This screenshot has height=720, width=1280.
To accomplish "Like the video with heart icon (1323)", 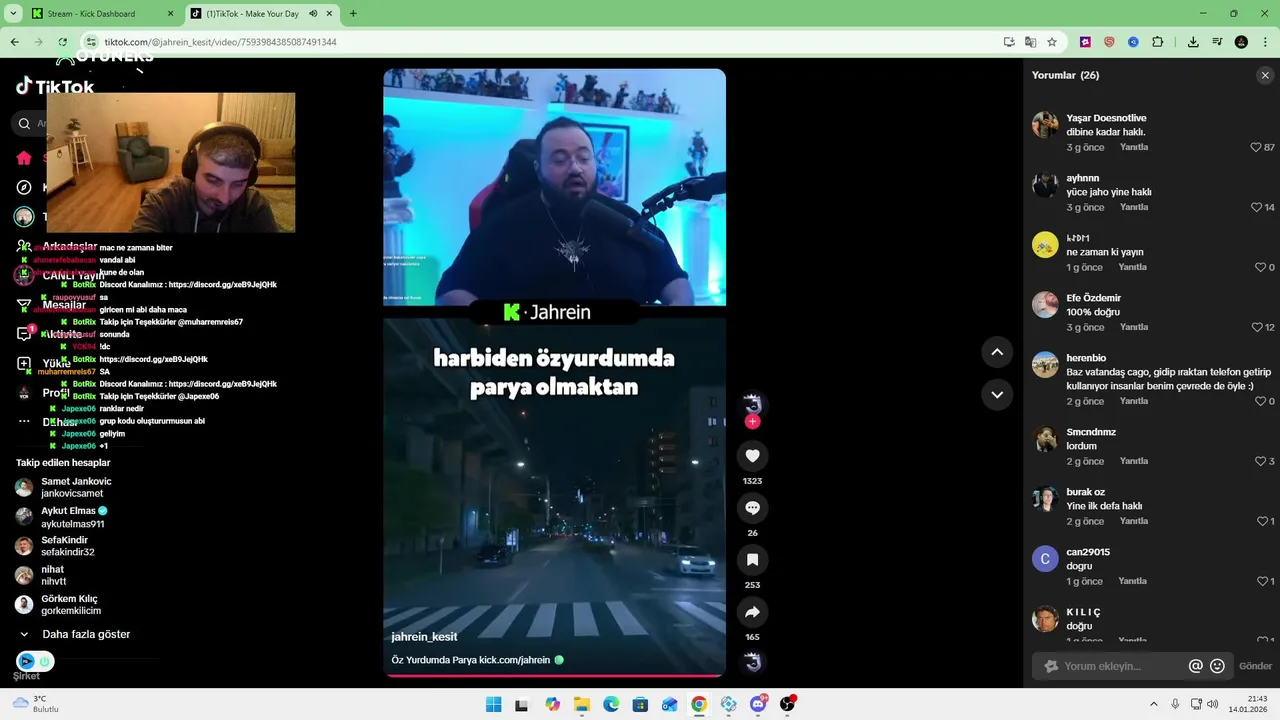I will (x=752, y=456).
